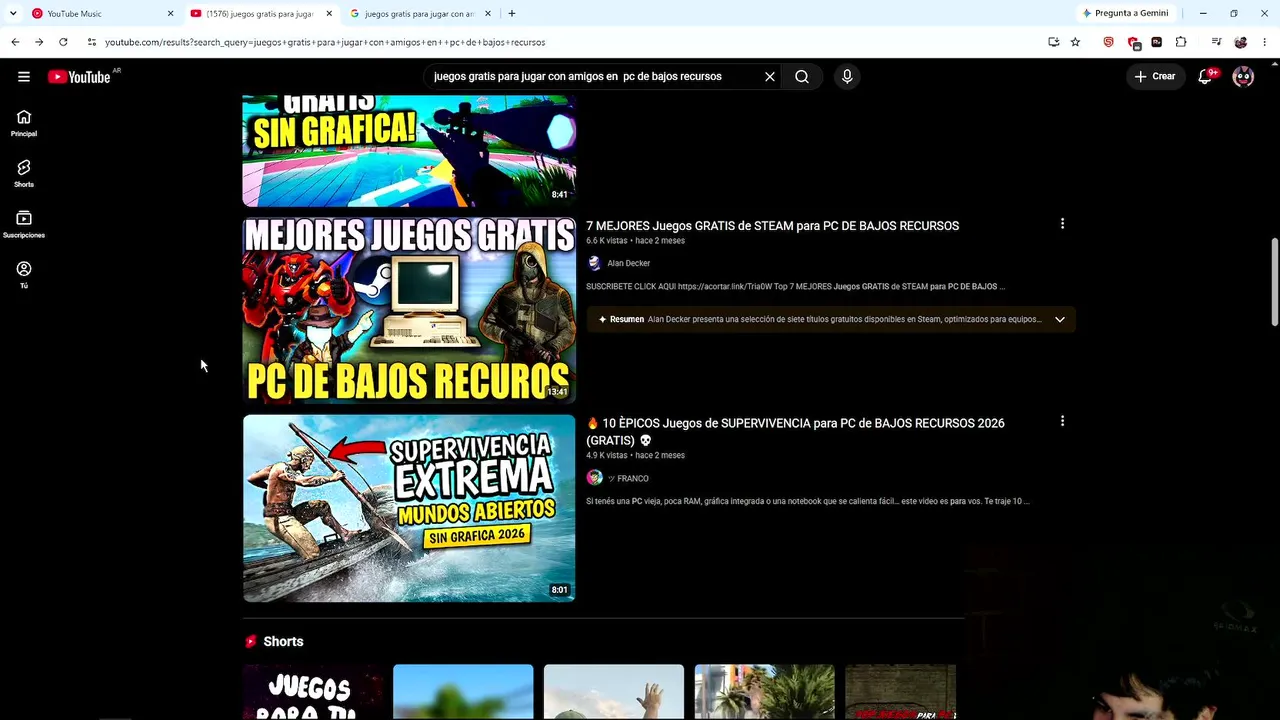The width and height of the screenshot is (1280, 720).
Task: Visit the FRANCO channel name
Action: click(628, 479)
